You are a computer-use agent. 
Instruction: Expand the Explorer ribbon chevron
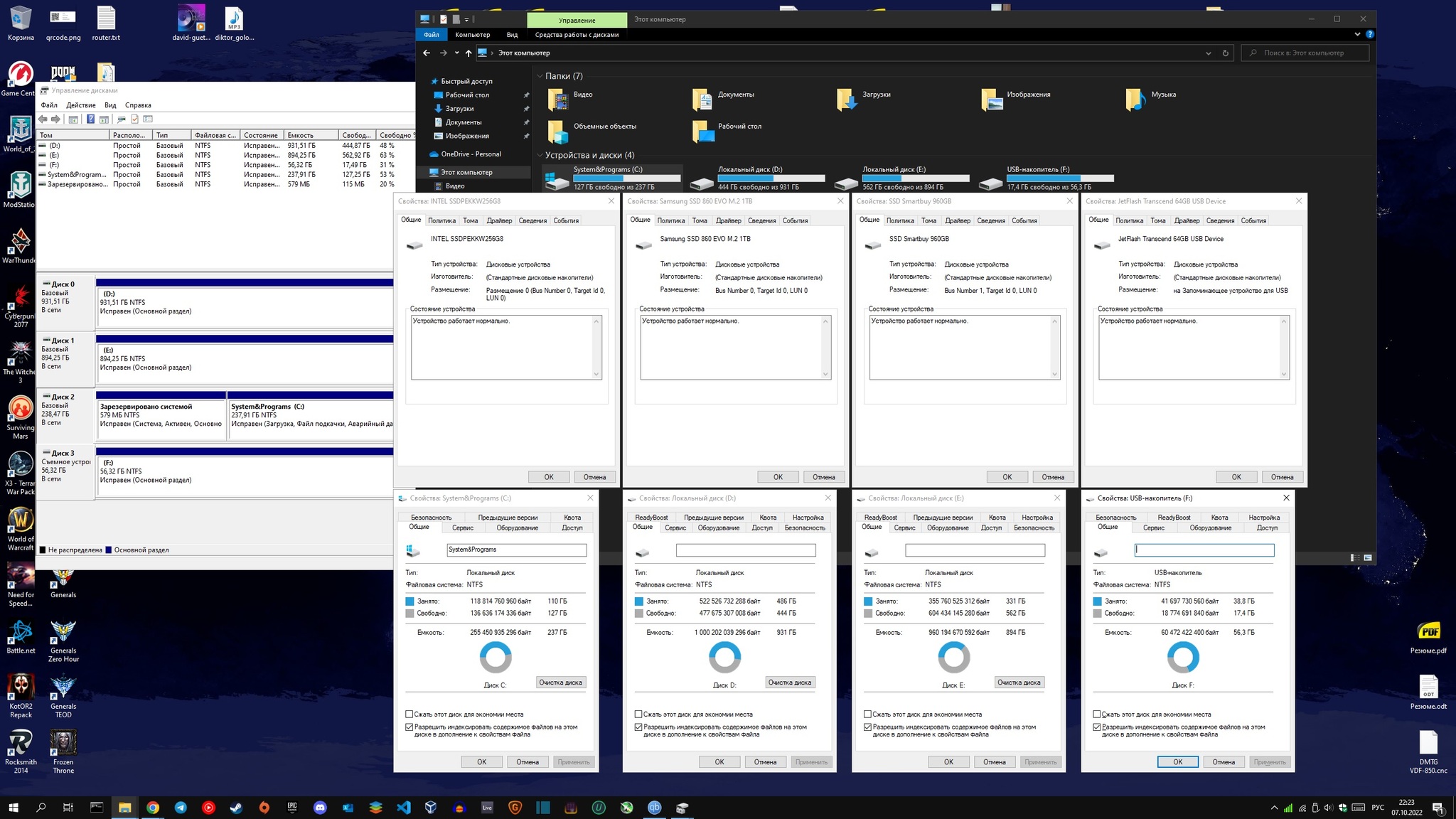point(1357,34)
